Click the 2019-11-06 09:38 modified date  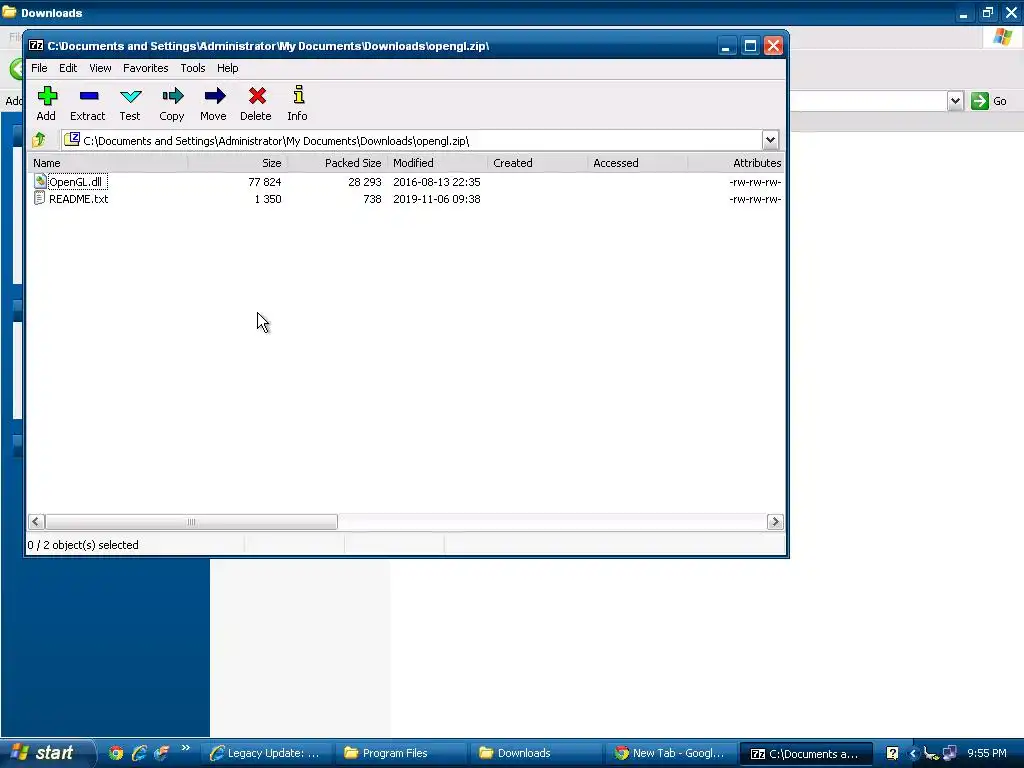click(x=437, y=199)
